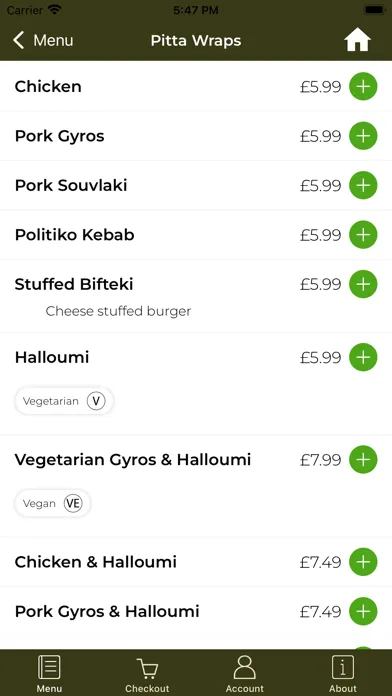Tap the Vegetarian tag under Halloumi
Viewport: 392px width, 696px height.
point(64,401)
